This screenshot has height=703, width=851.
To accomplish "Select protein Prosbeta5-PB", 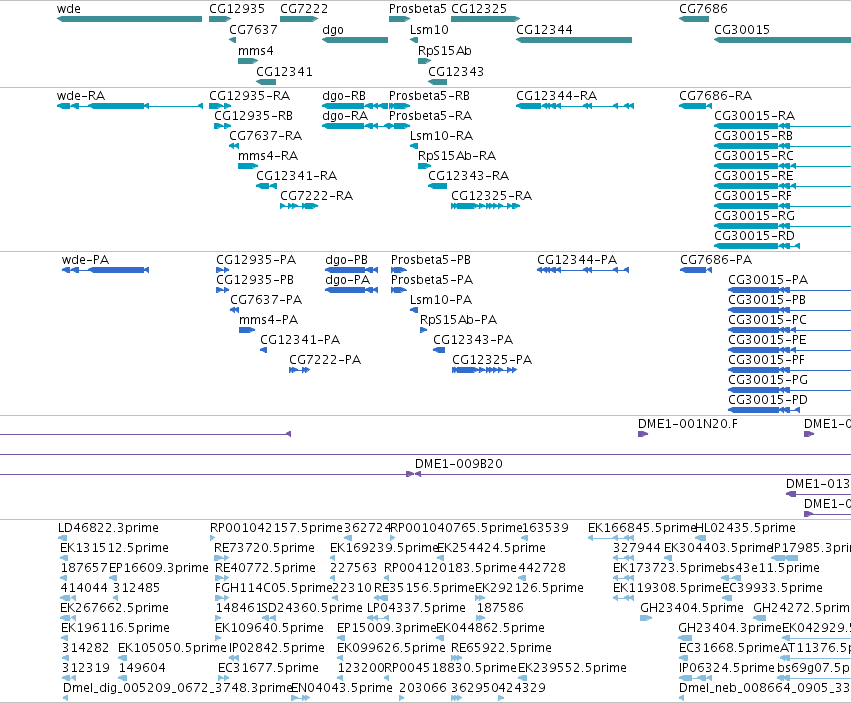I will coord(398,270).
